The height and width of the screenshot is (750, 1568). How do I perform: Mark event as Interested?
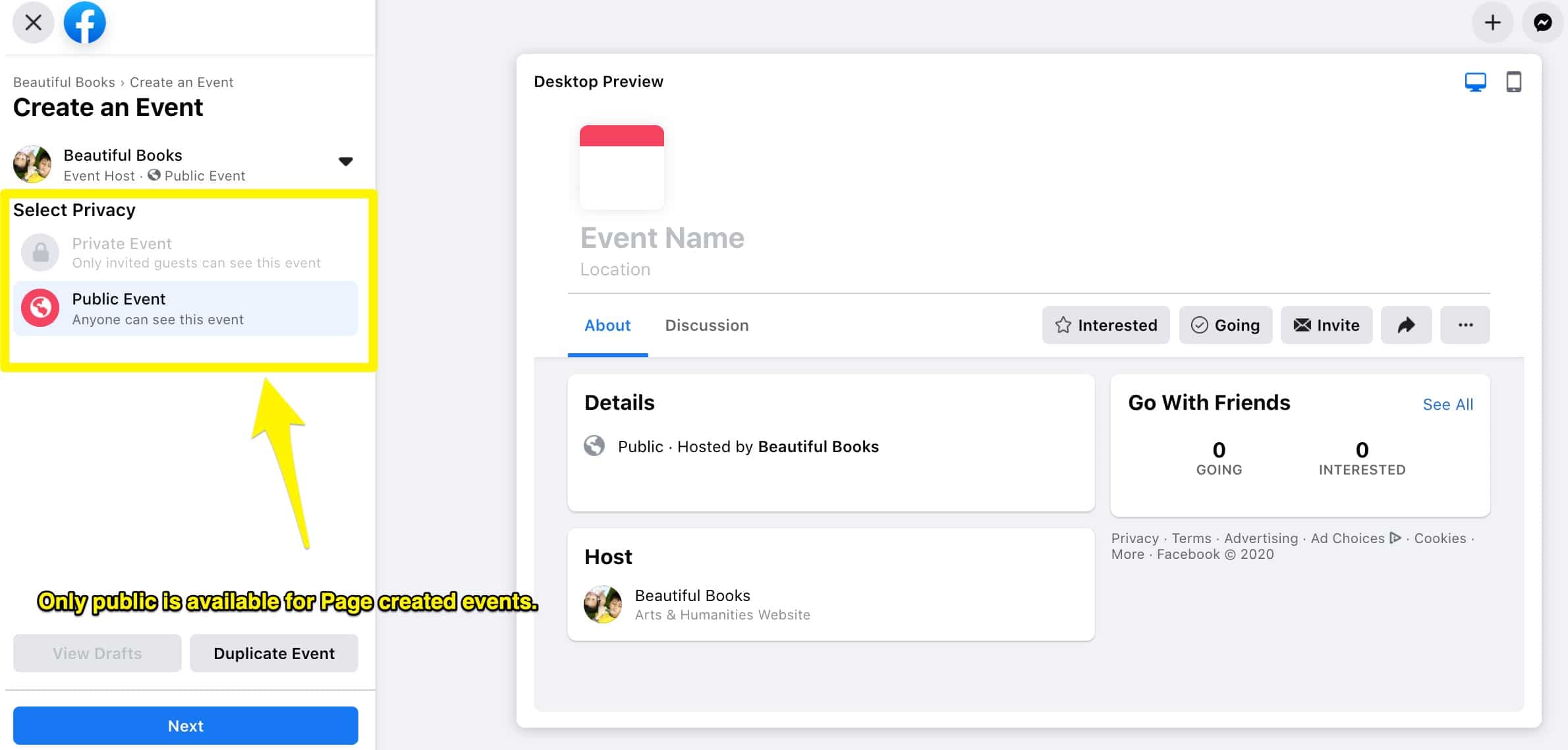tap(1106, 325)
